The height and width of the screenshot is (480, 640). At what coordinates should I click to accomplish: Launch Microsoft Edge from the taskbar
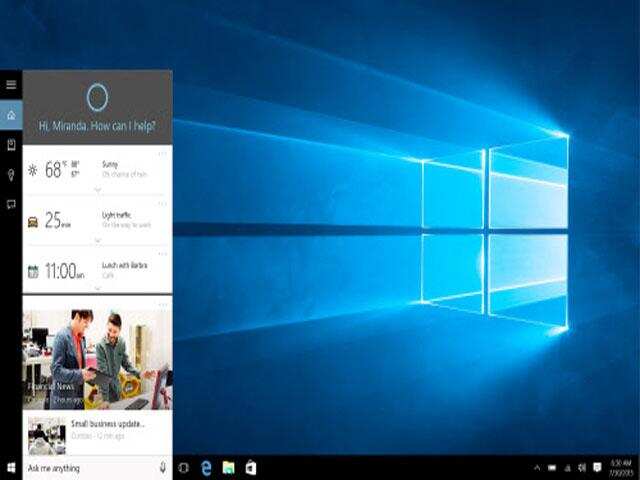[206, 468]
